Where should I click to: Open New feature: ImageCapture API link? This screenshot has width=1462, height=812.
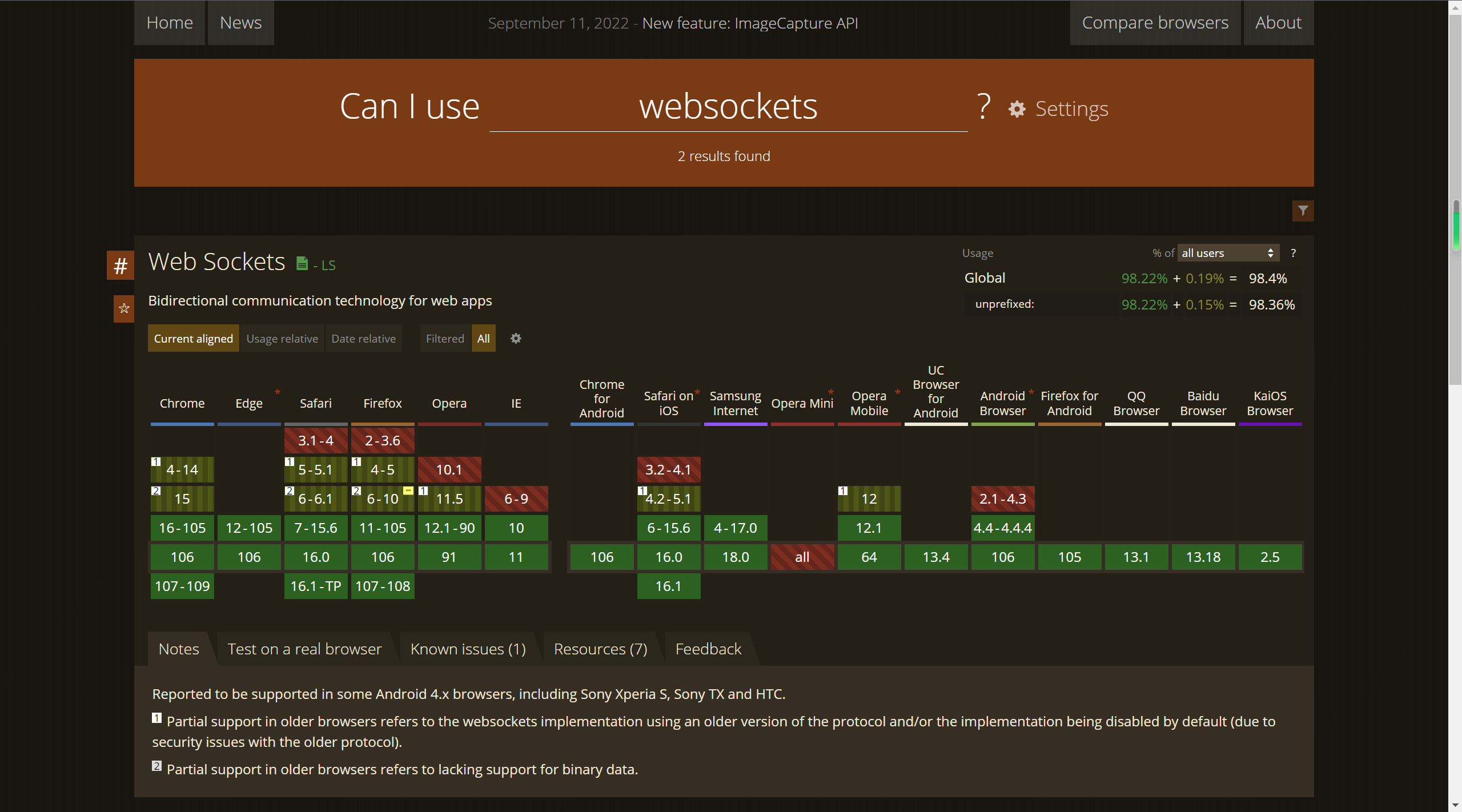point(750,23)
